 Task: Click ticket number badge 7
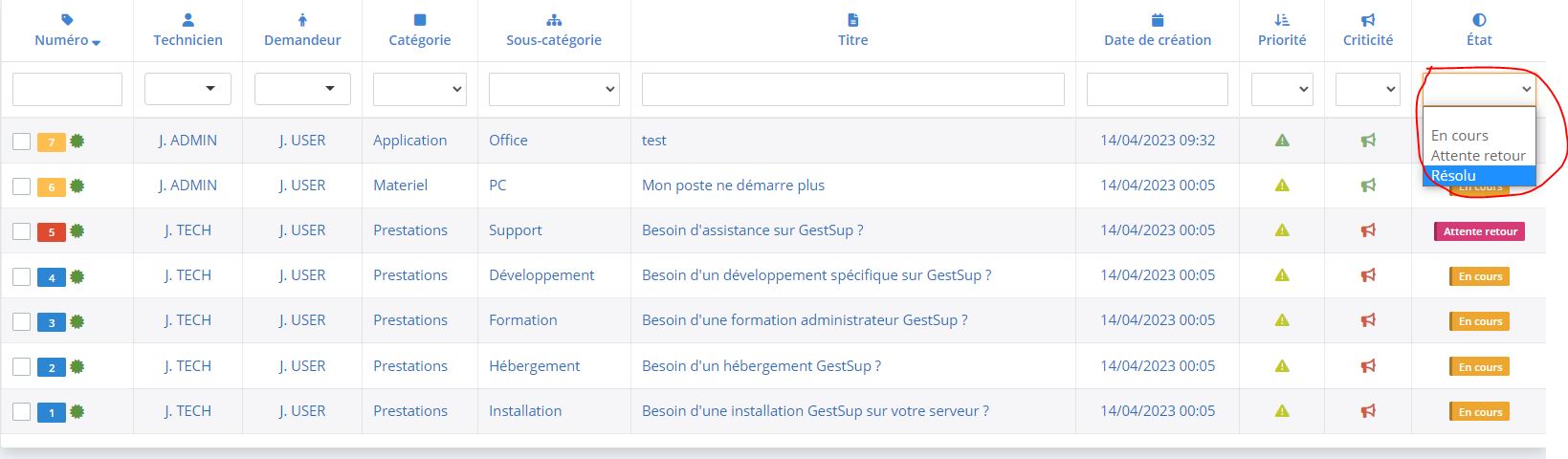click(51, 142)
